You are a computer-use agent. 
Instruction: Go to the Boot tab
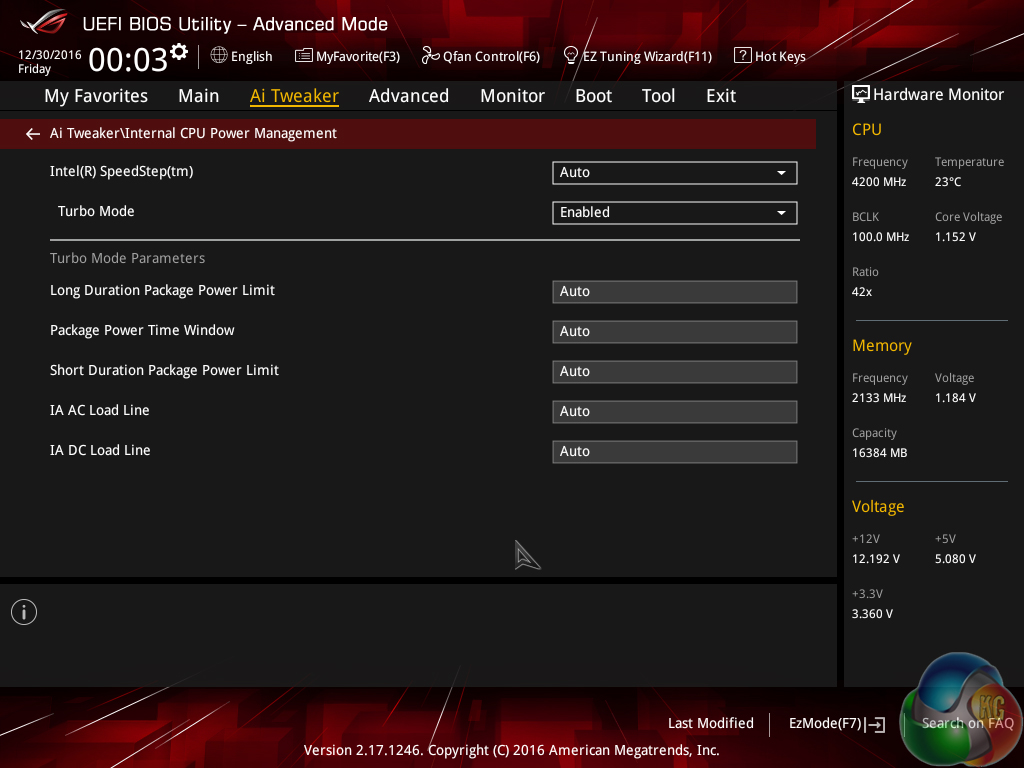coord(593,96)
